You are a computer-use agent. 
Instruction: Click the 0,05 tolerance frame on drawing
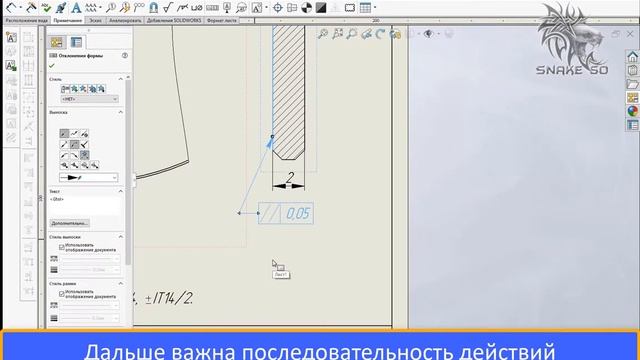(x=286, y=213)
